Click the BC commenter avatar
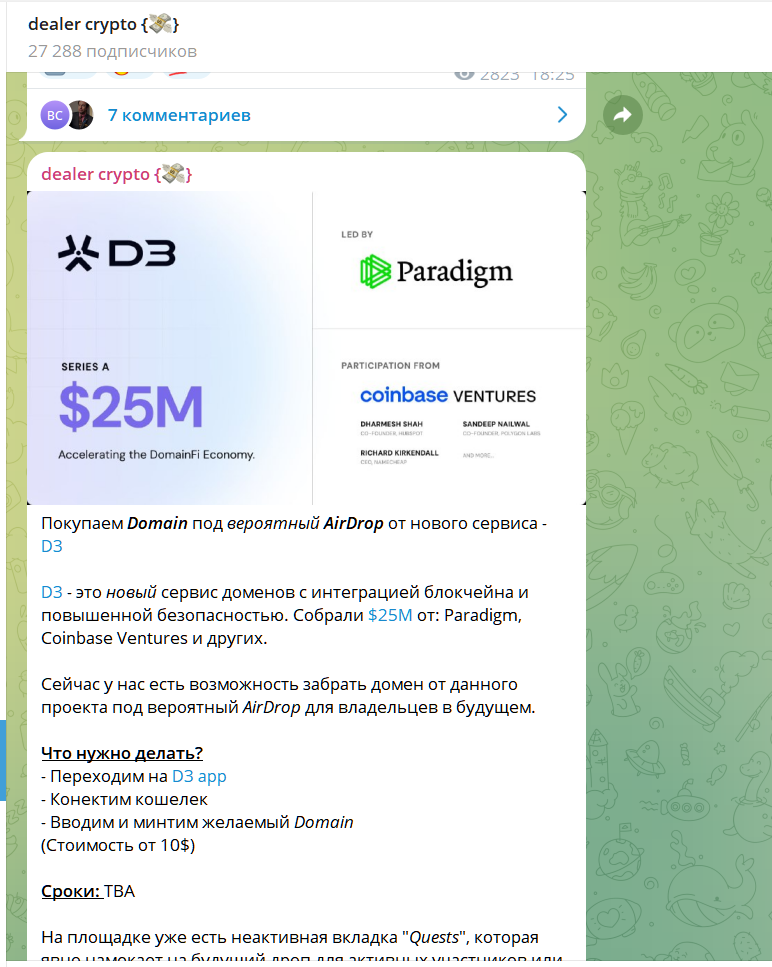 click(53, 115)
